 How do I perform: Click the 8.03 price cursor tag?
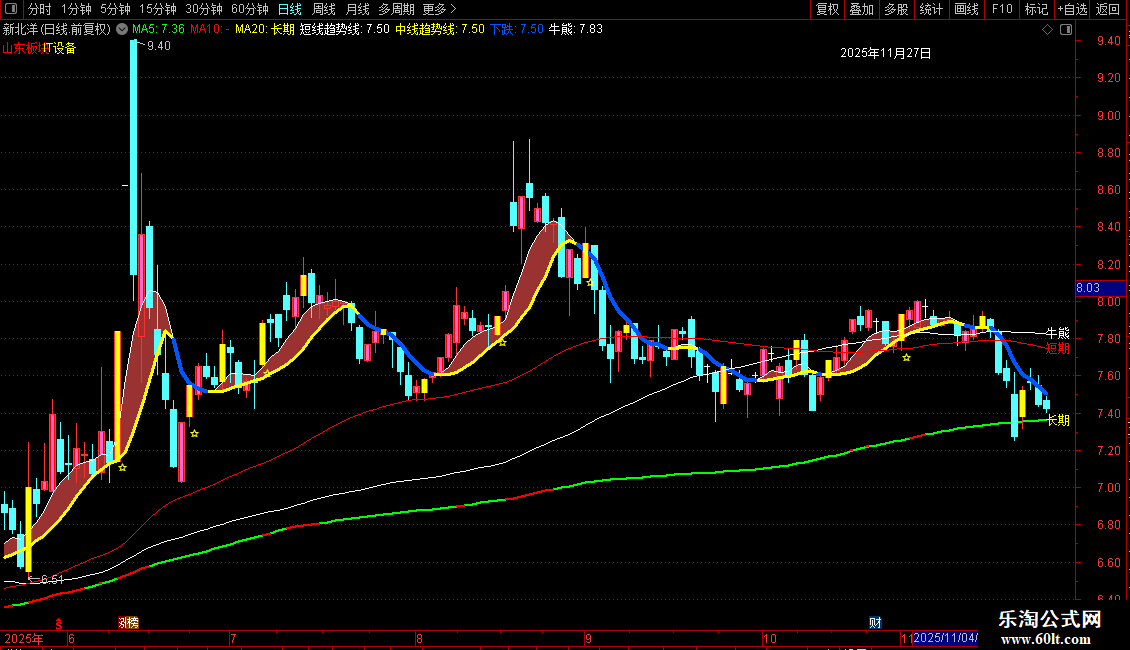click(1099, 288)
